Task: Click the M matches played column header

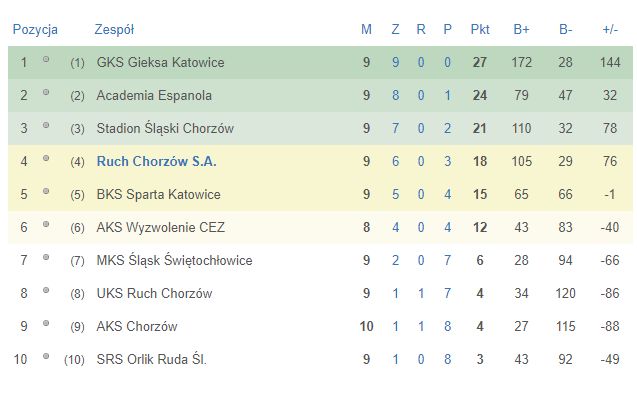Action: 366,29
